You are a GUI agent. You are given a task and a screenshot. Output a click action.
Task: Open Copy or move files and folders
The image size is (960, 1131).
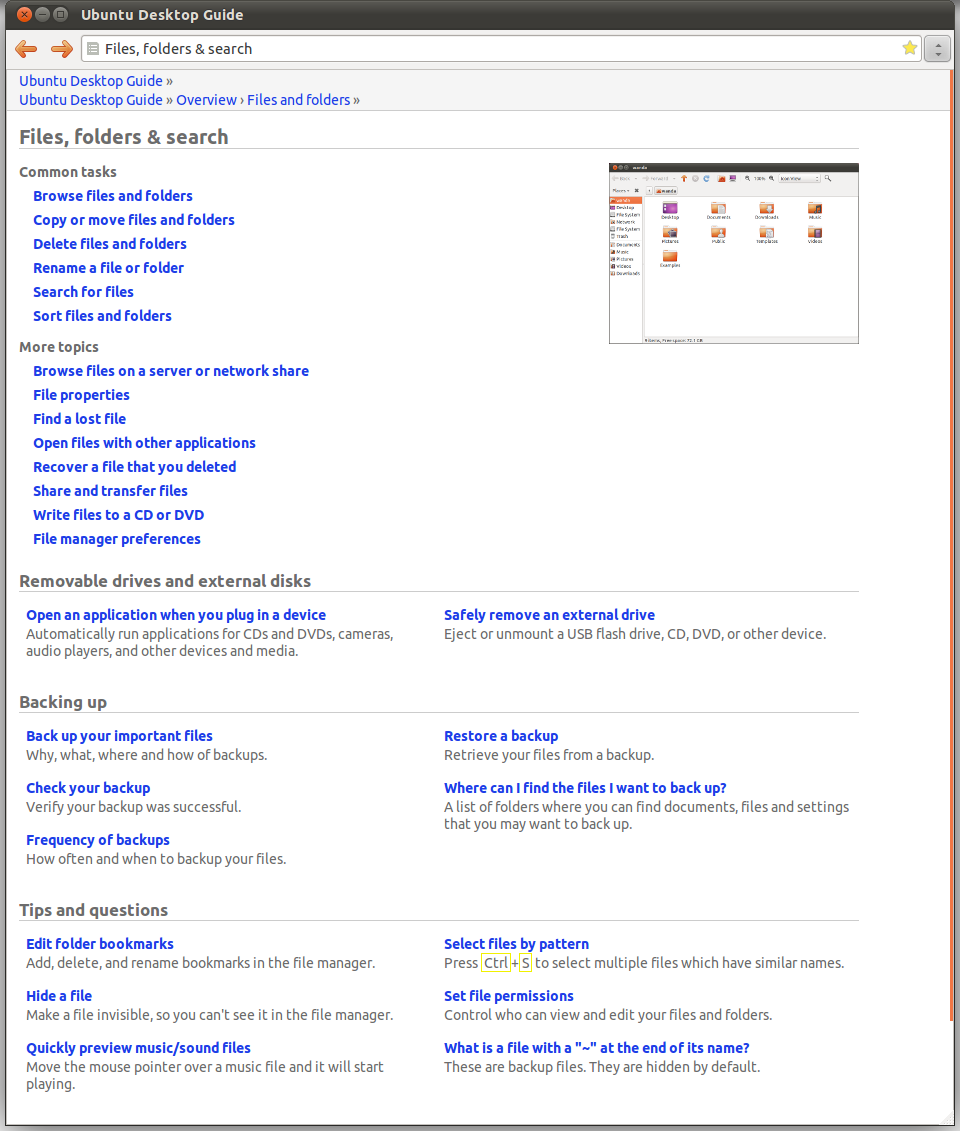[x=133, y=220]
